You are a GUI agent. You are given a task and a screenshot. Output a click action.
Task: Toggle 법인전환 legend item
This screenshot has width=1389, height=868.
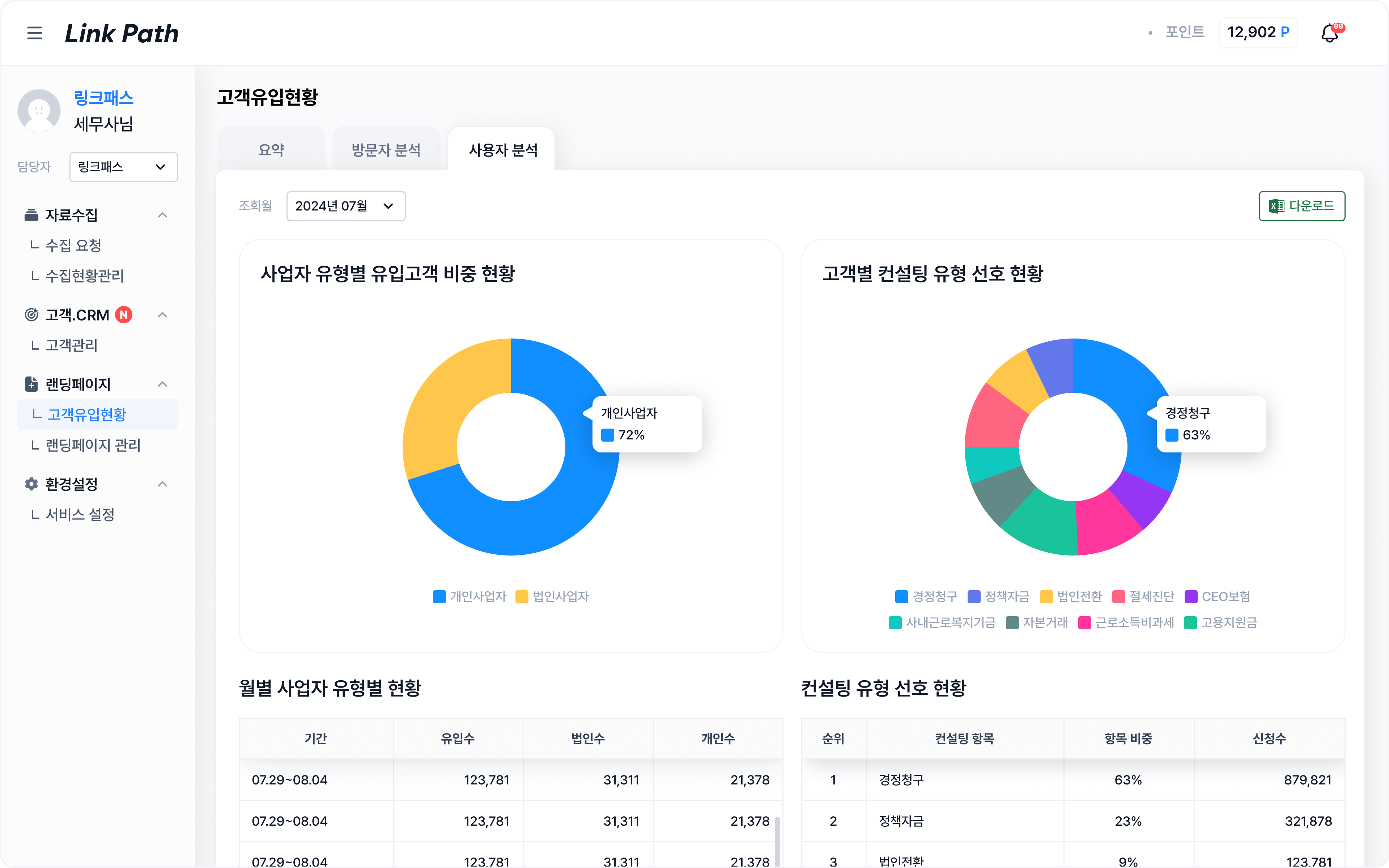point(1071,597)
